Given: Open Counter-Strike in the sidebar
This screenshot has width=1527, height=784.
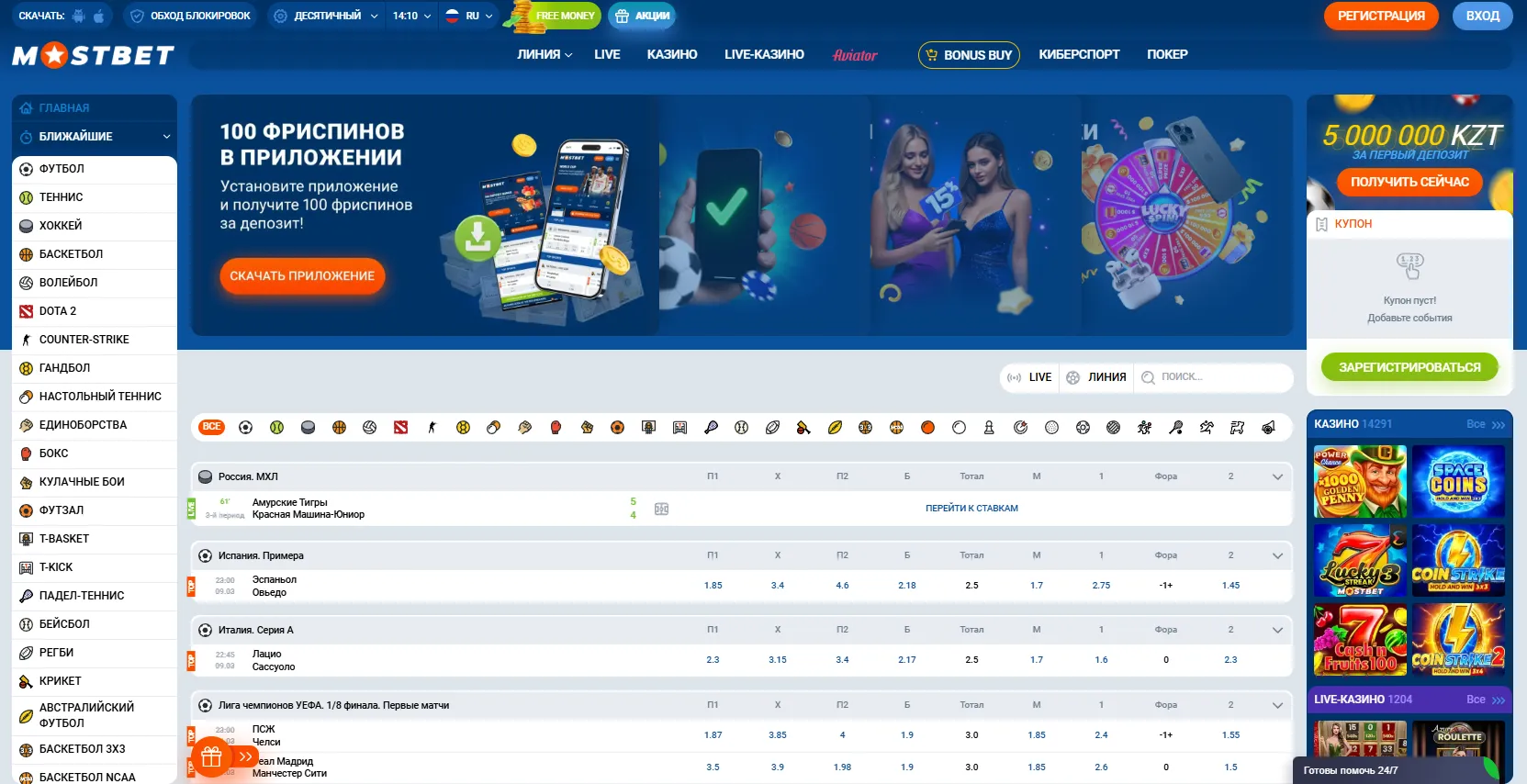Looking at the screenshot, I should click(94, 340).
